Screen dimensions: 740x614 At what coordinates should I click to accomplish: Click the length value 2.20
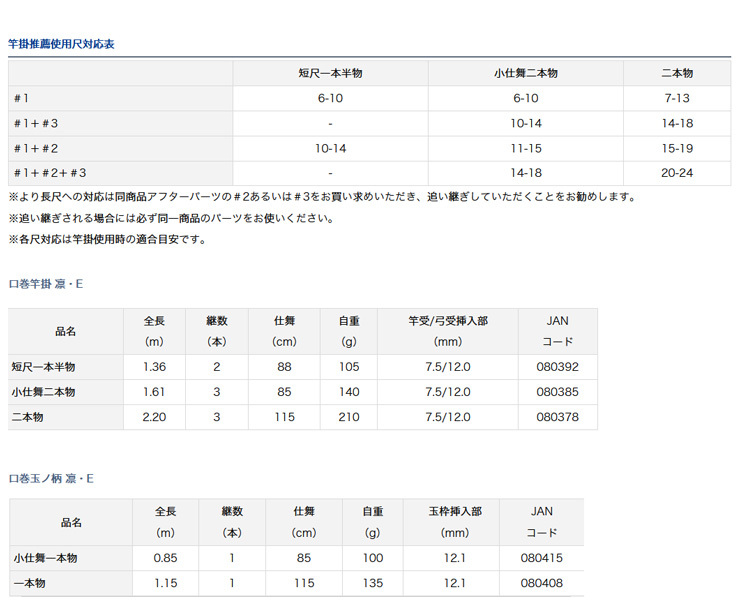[x=154, y=417]
